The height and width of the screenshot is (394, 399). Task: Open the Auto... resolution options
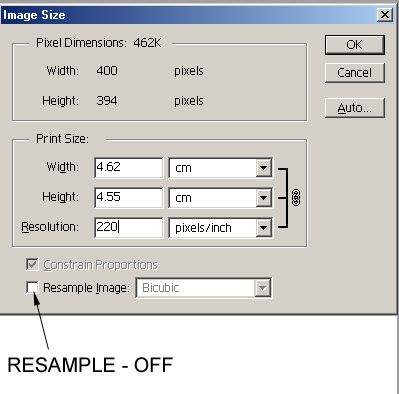pos(355,108)
